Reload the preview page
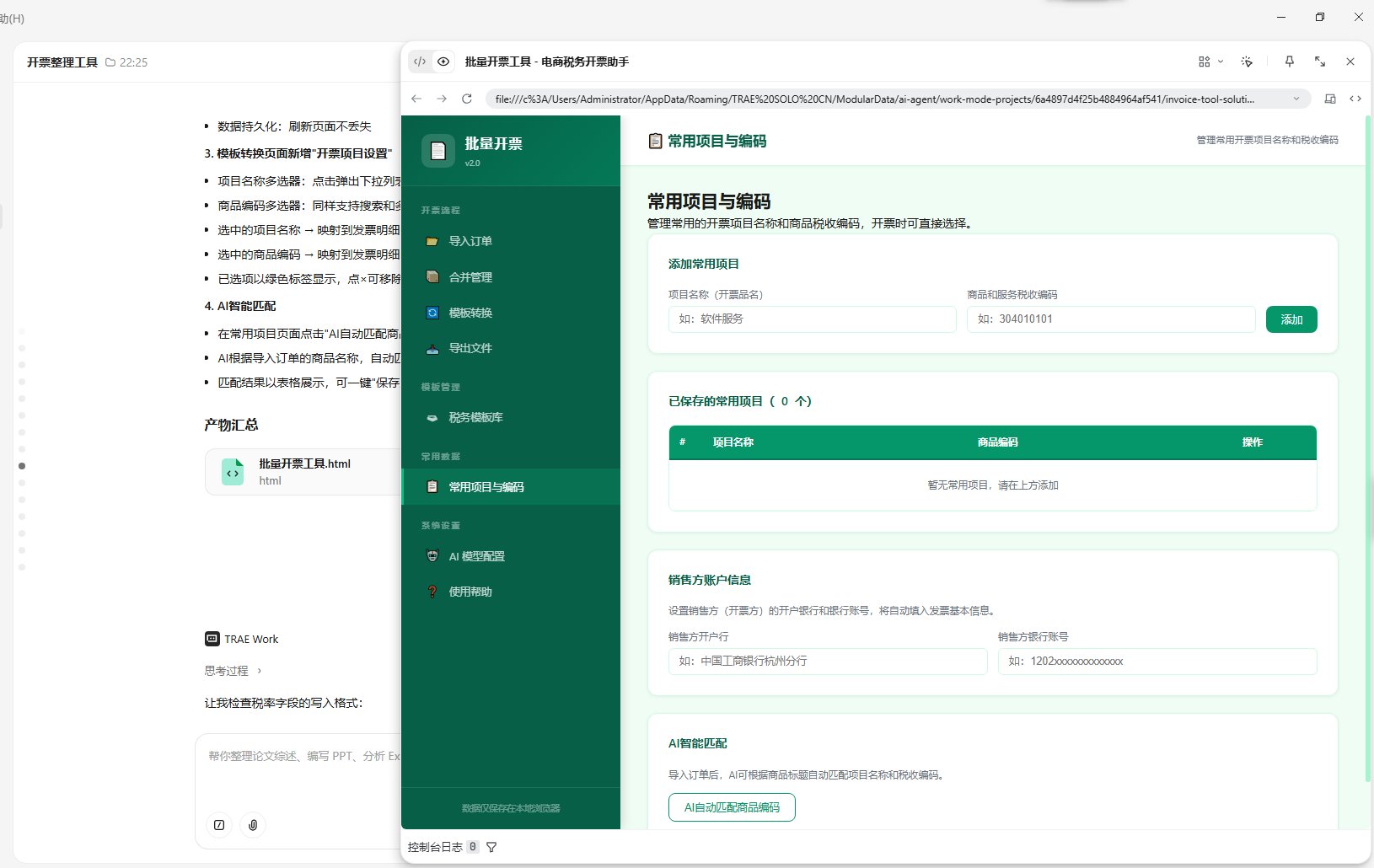The image size is (1374, 868). point(467,99)
